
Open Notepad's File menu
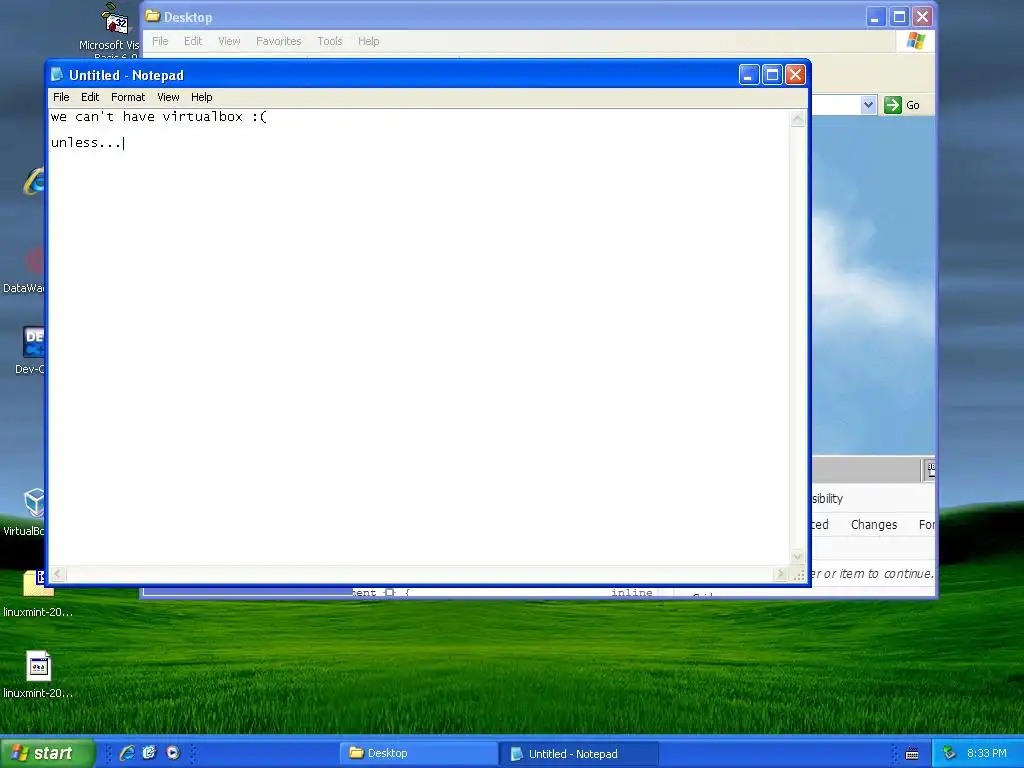(x=61, y=97)
